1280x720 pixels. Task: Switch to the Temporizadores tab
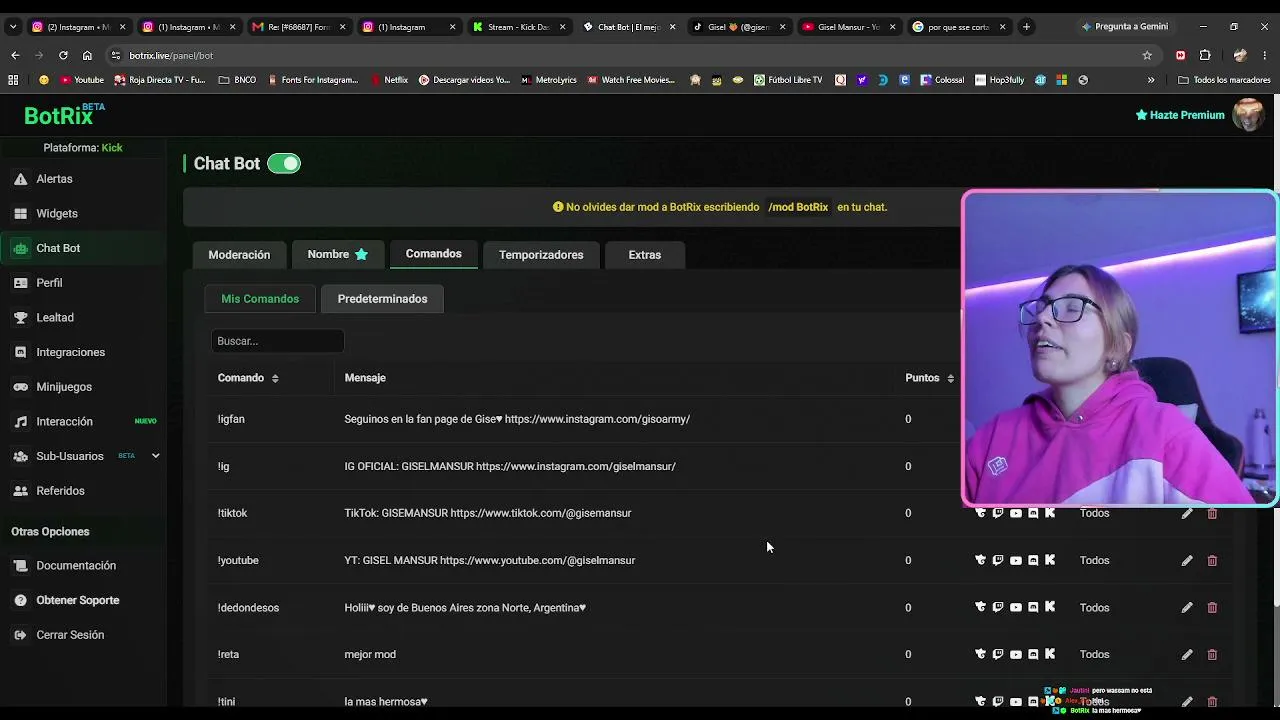pyautogui.click(x=541, y=255)
